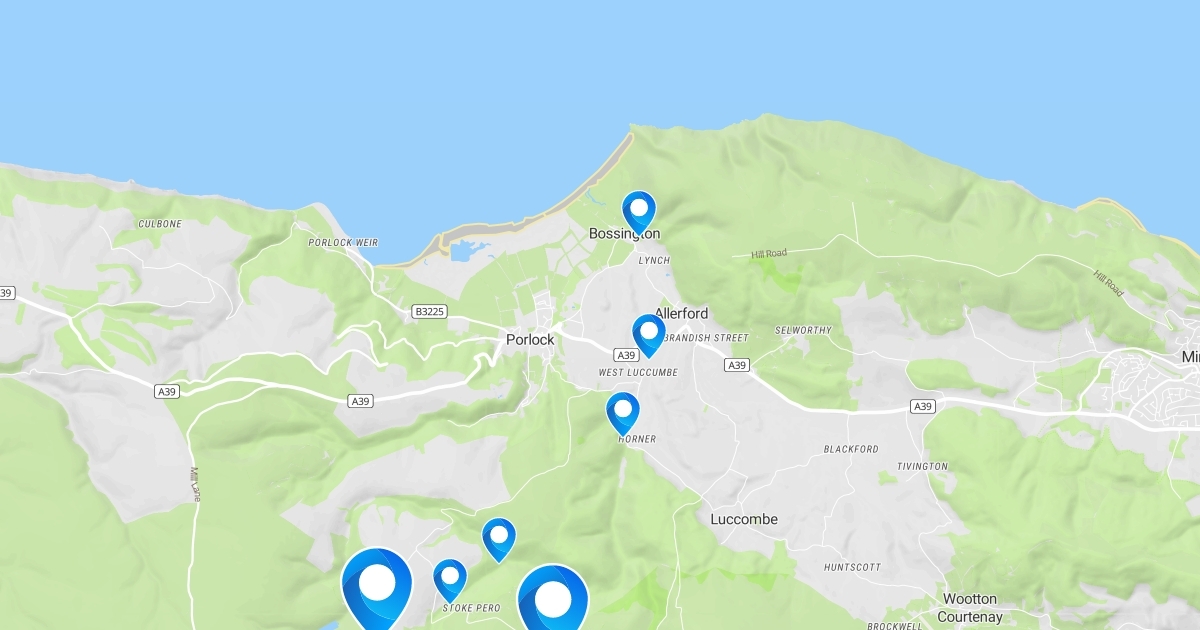
Task: Click the Selworthy village label
Action: (x=803, y=330)
